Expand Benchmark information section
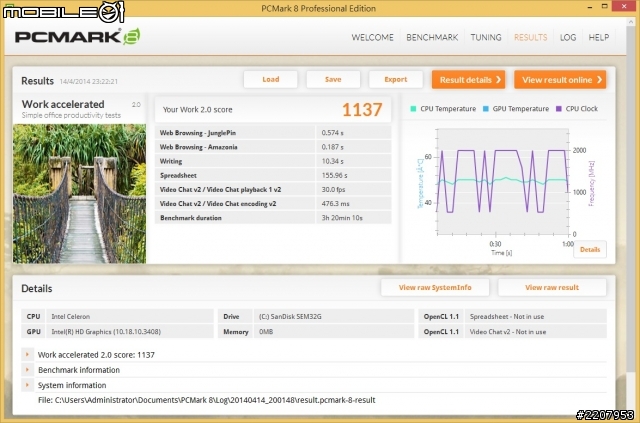 [27, 370]
